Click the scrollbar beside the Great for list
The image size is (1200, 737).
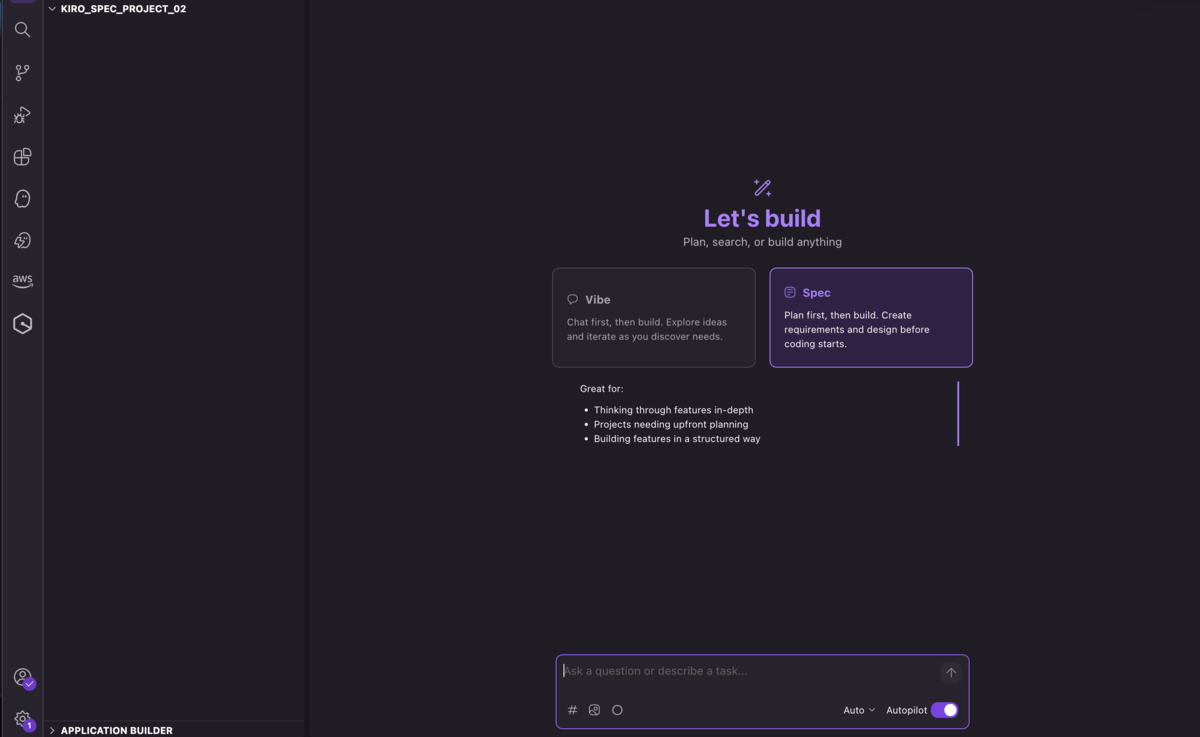(958, 413)
